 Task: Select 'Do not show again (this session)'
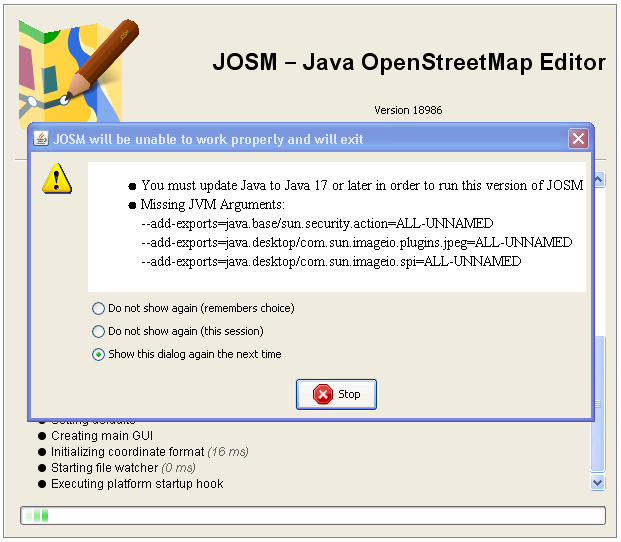pyautogui.click(x=98, y=331)
